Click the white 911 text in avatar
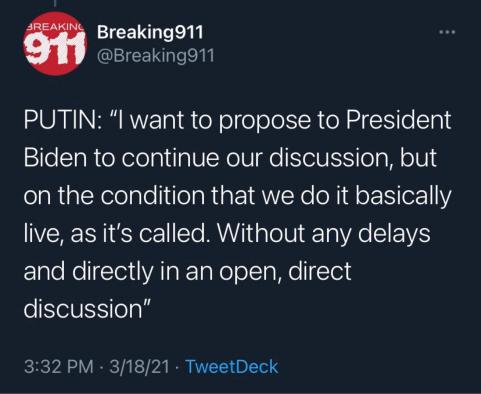Viewport: 481px width, 394px height. tap(55, 50)
